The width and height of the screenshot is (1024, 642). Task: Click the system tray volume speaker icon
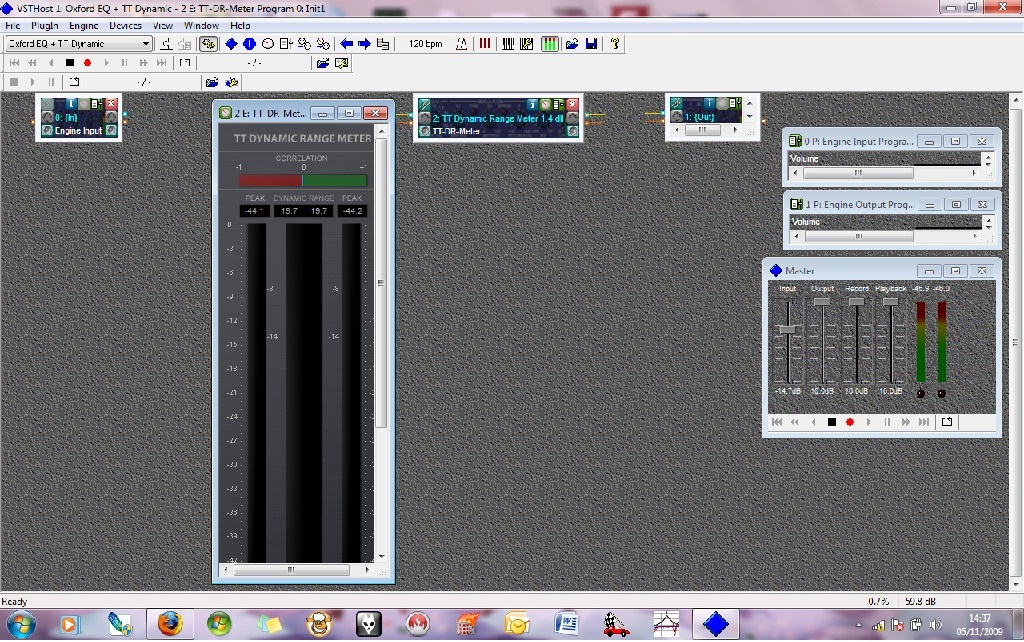[x=935, y=625]
